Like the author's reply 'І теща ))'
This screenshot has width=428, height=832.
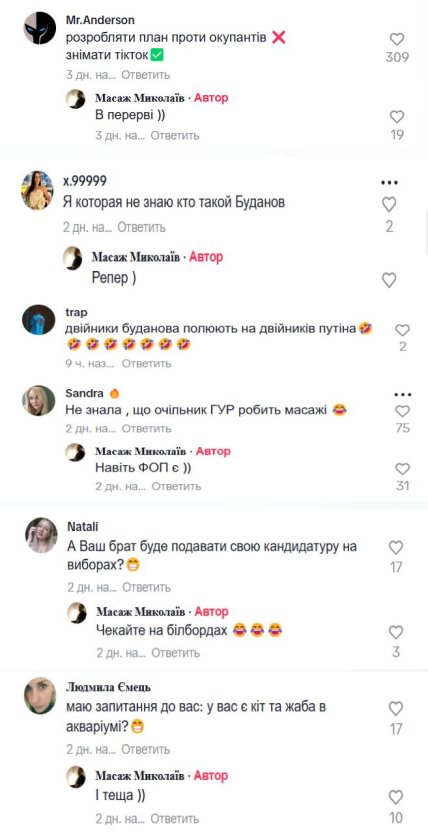[396, 797]
